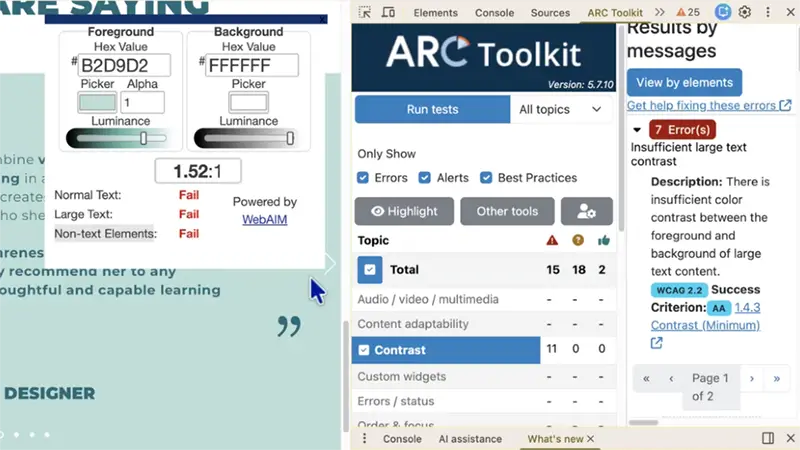Open the DevTools settings gear

click(745, 12)
